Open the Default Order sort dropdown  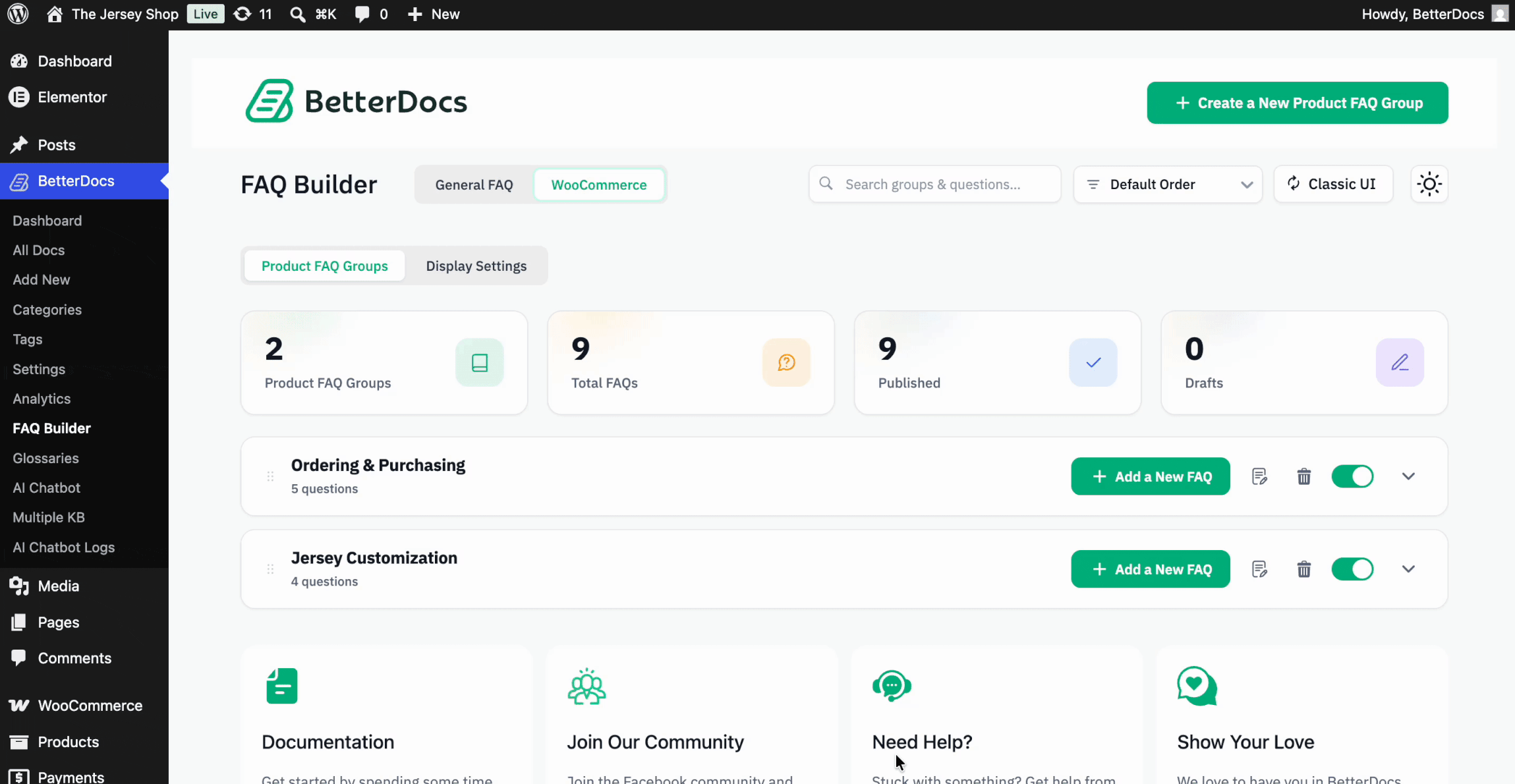click(1168, 184)
